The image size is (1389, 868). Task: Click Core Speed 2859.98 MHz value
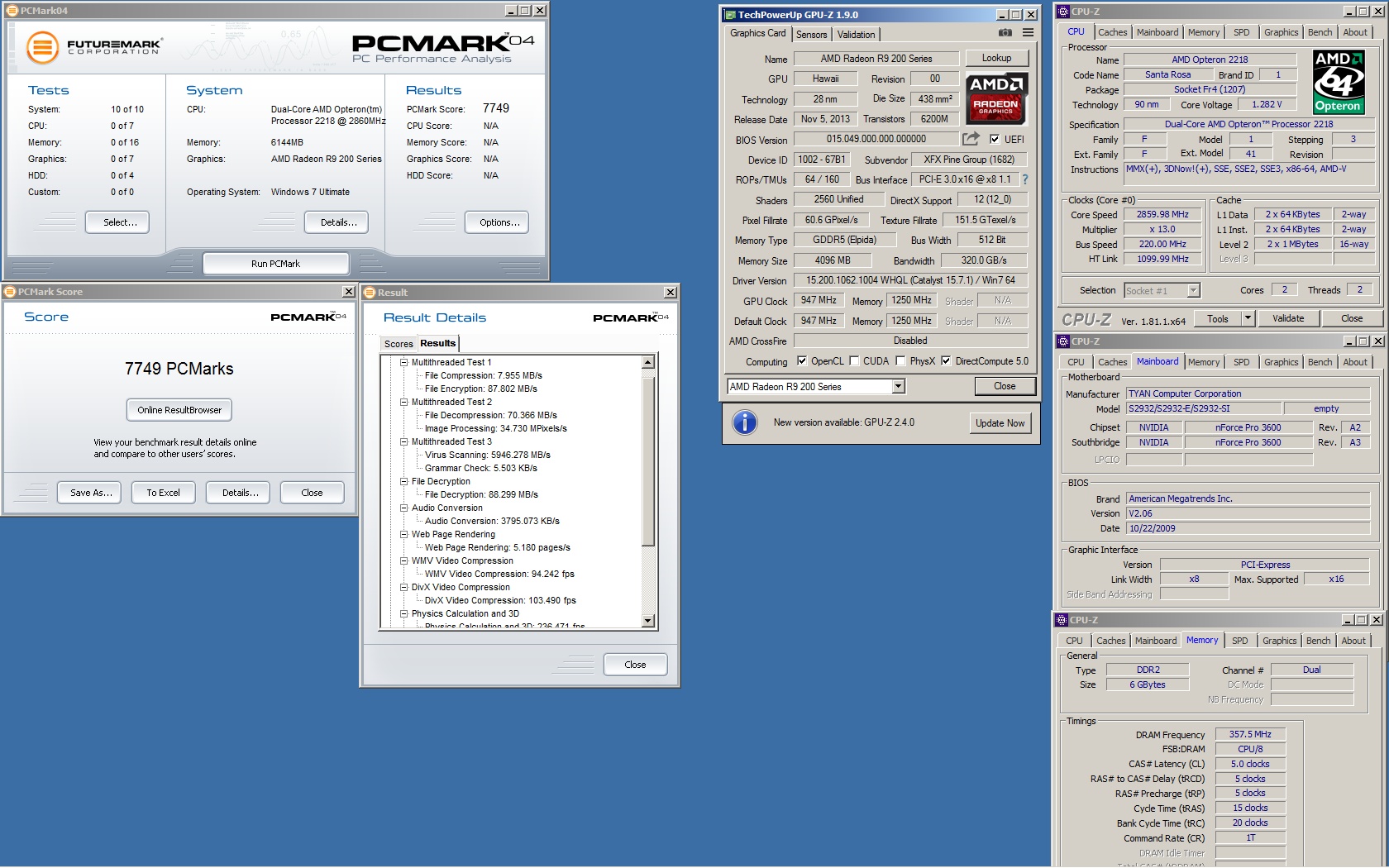pos(1162,214)
